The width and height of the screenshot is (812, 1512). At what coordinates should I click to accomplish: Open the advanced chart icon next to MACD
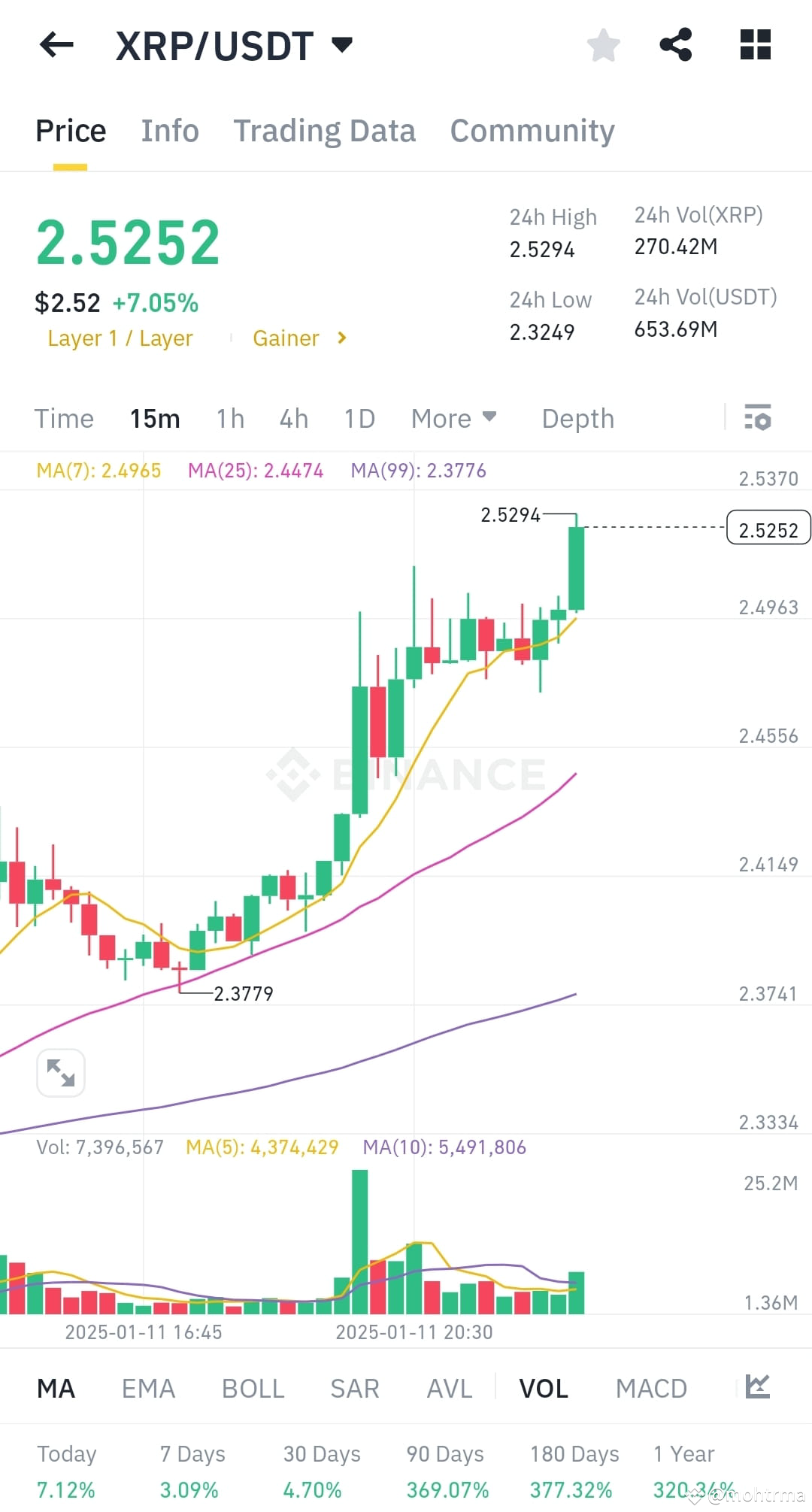tap(759, 1388)
